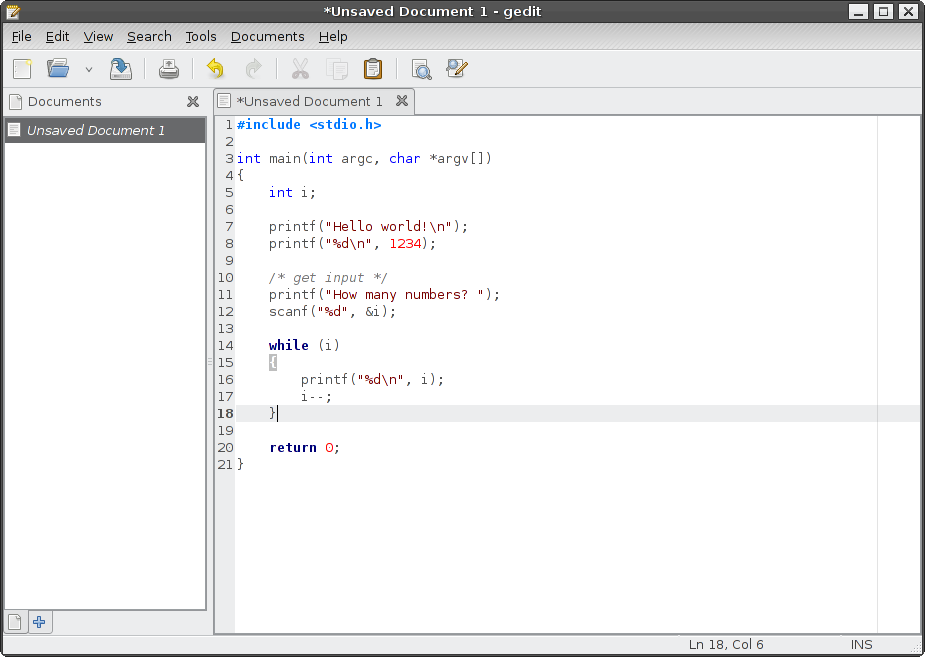The width and height of the screenshot is (925, 657).
Task: Select Unsaved Document 1 in the side panel
Action: (x=87, y=130)
